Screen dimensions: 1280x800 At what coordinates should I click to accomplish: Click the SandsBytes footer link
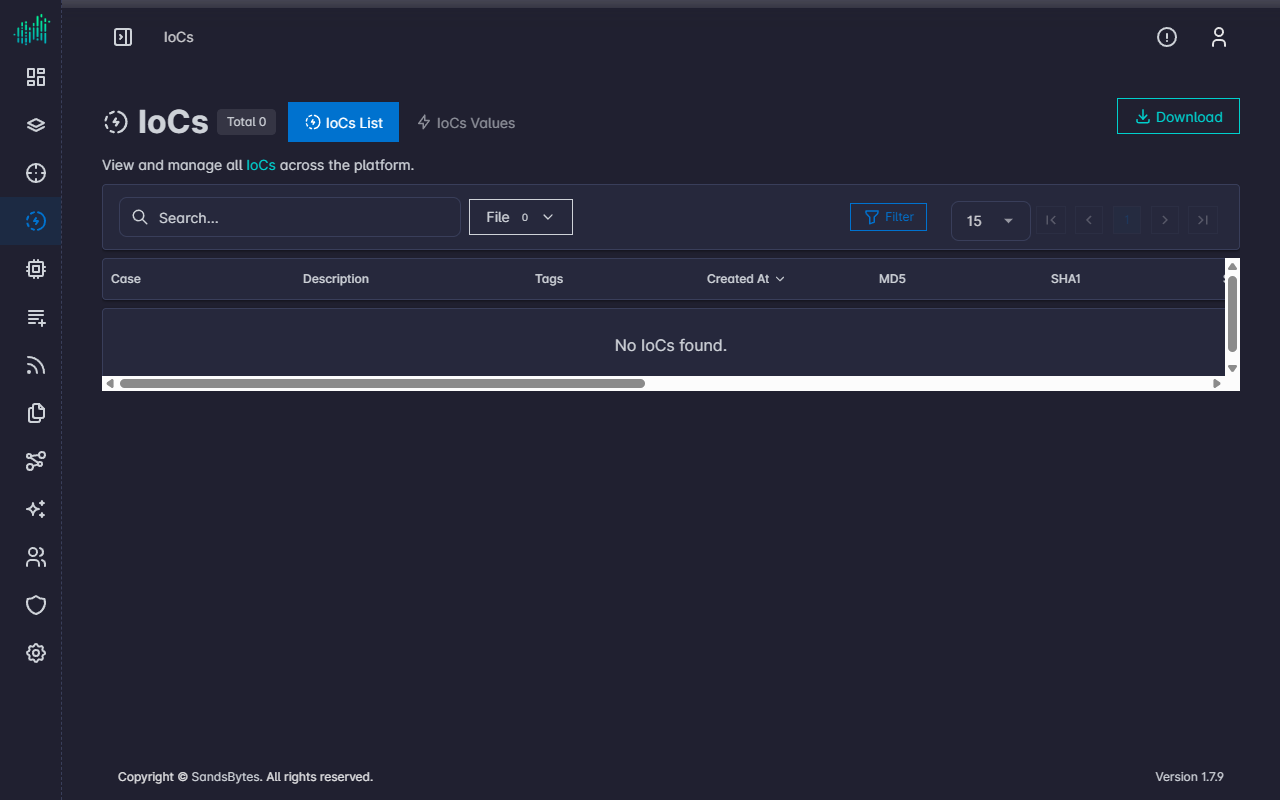click(226, 777)
